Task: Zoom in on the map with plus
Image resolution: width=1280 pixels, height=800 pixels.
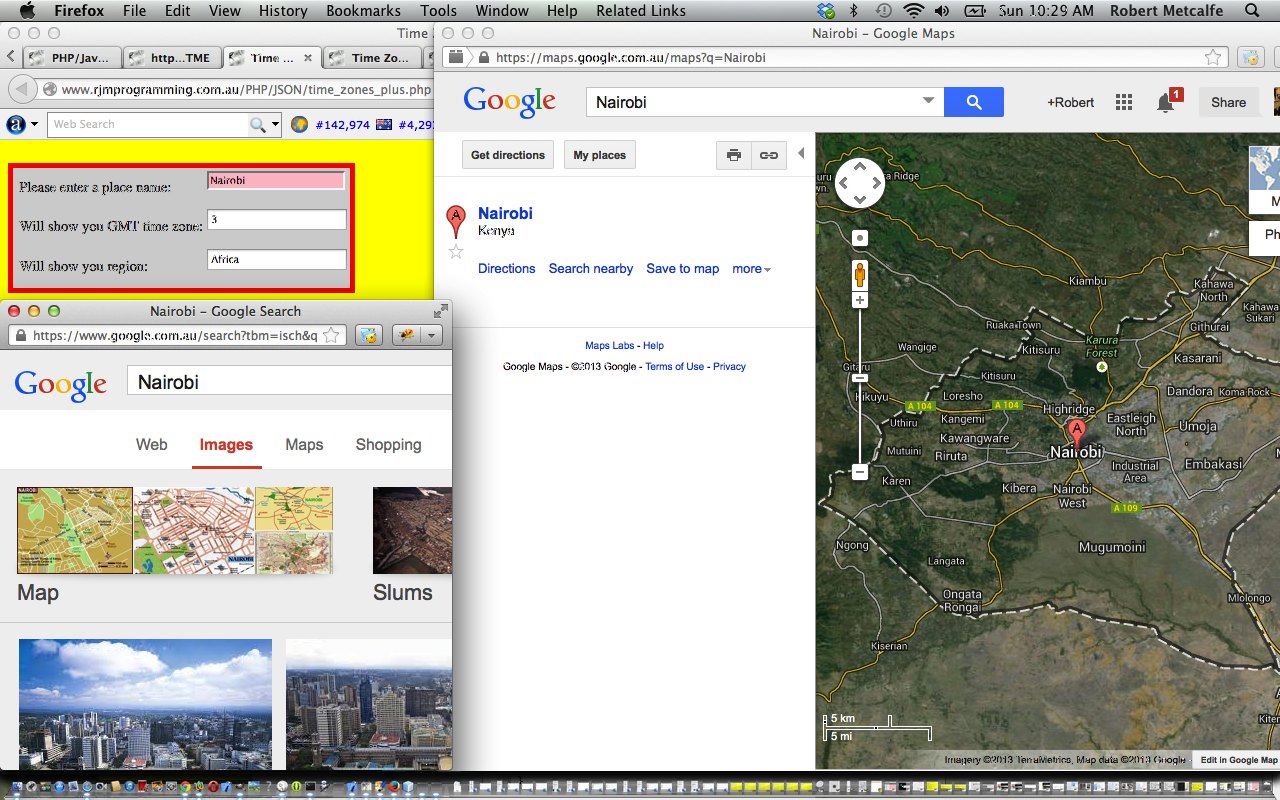Action: 860,301
